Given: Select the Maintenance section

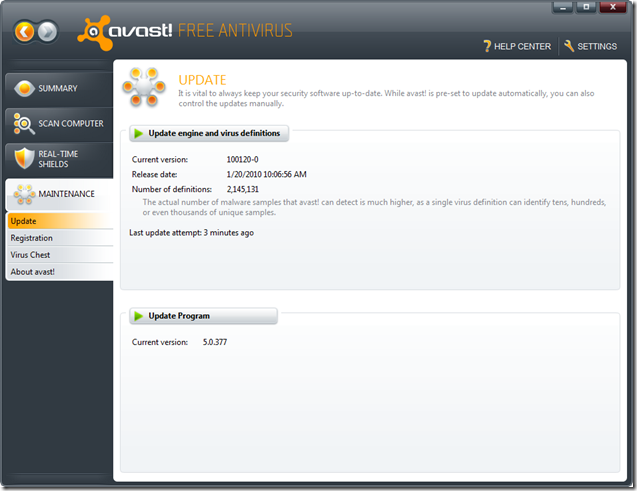Looking at the screenshot, I should click(x=59, y=194).
